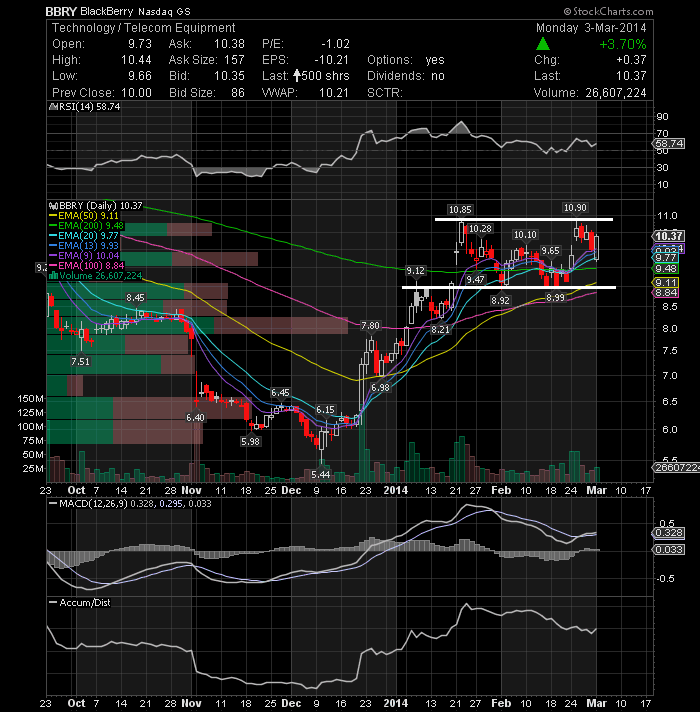Click the Bid Size value 86
This screenshot has width=700, height=712.
[x=238, y=93]
